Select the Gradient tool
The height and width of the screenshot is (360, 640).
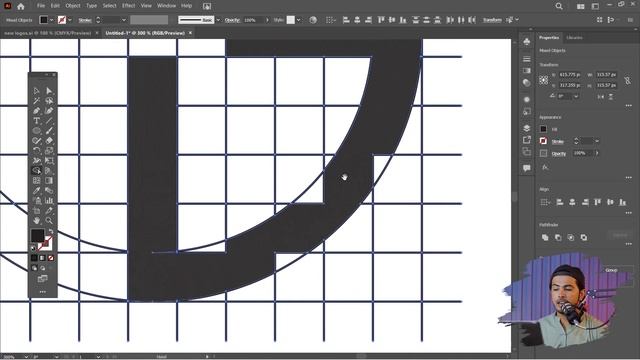(49, 180)
